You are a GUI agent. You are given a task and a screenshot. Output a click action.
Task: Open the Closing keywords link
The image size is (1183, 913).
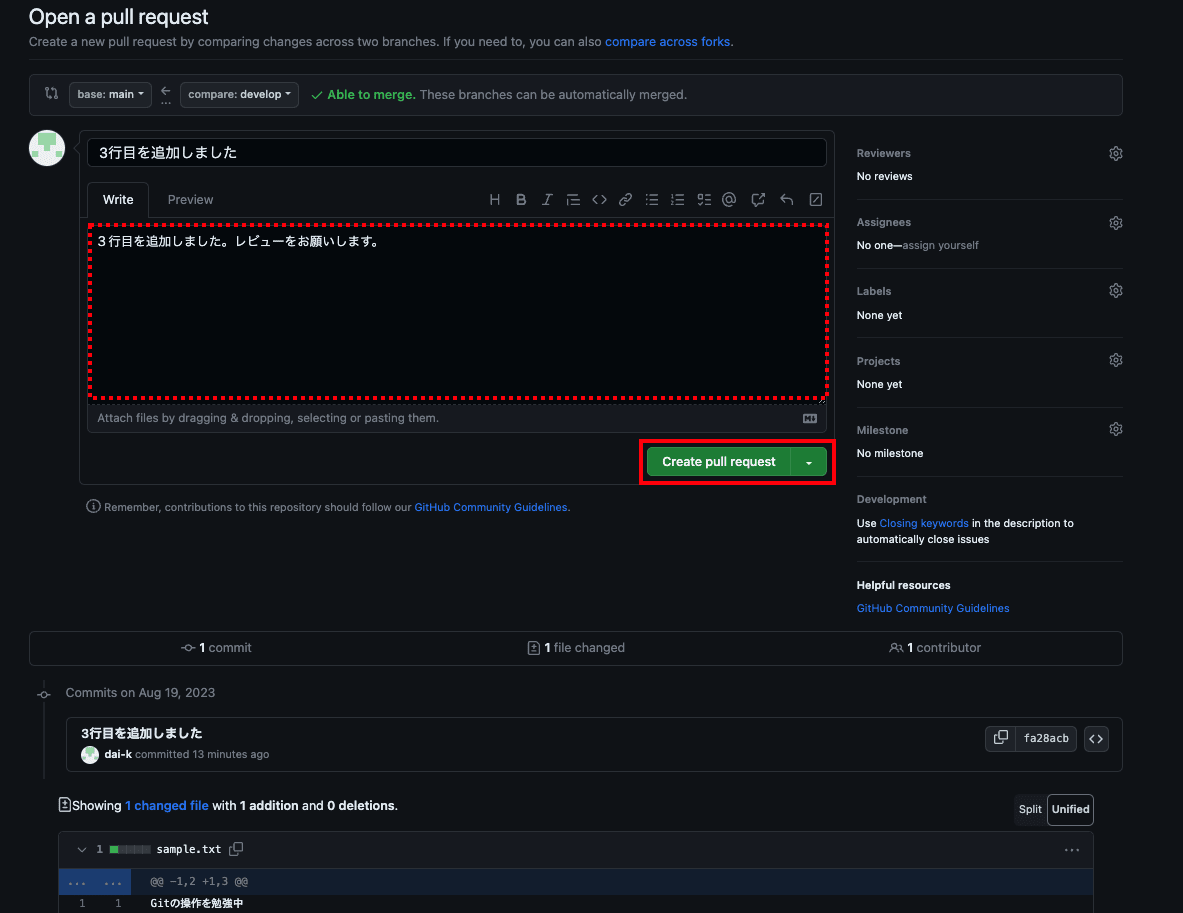[x=923, y=523]
